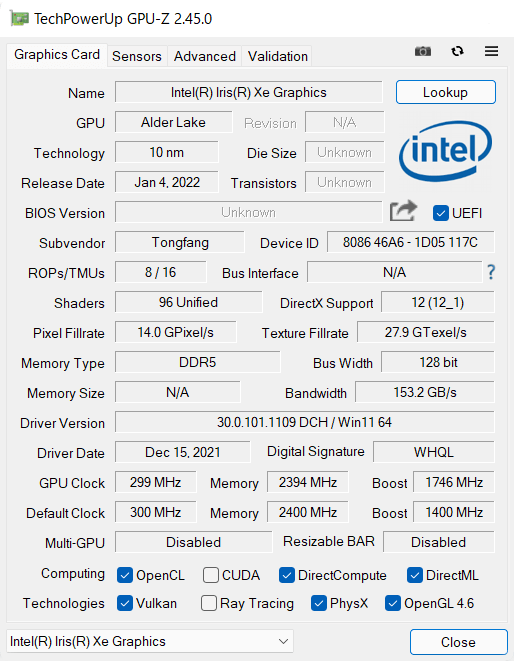Click the Lookup button
This screenshot has height=661, width=514.
[x=445, y=92]
